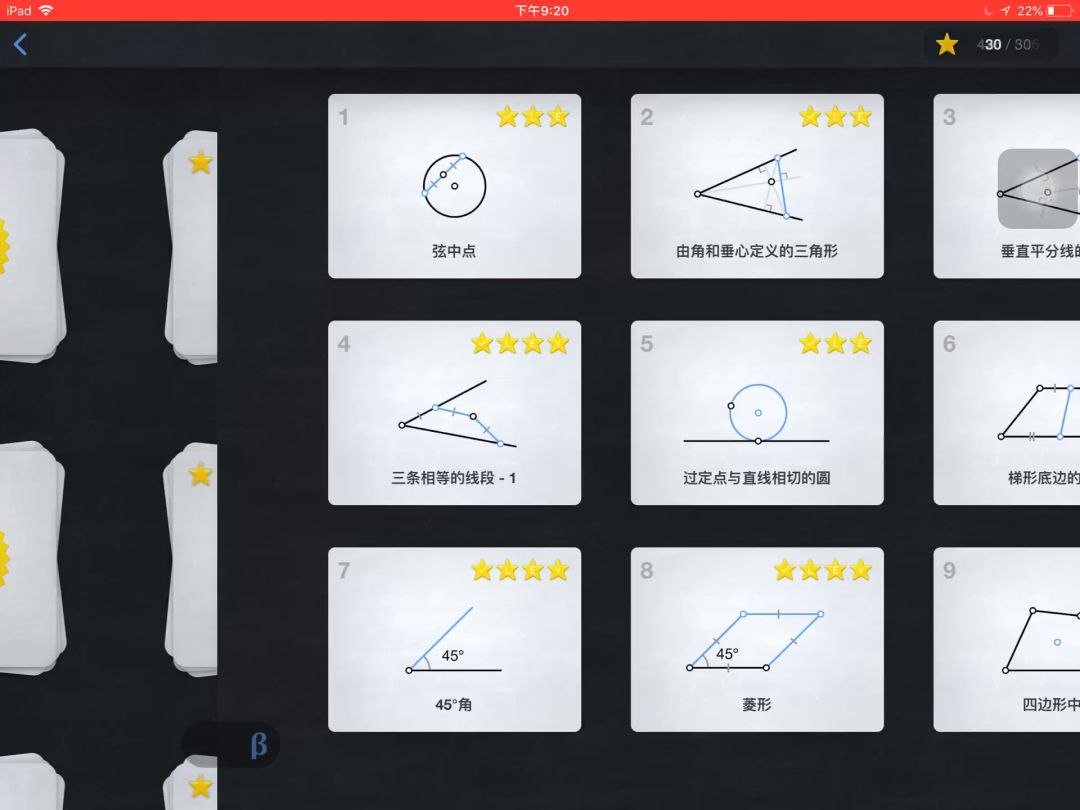The image size is (1080, 810).
Task: Select top card stack with gold star
Action: click(191, 246)
